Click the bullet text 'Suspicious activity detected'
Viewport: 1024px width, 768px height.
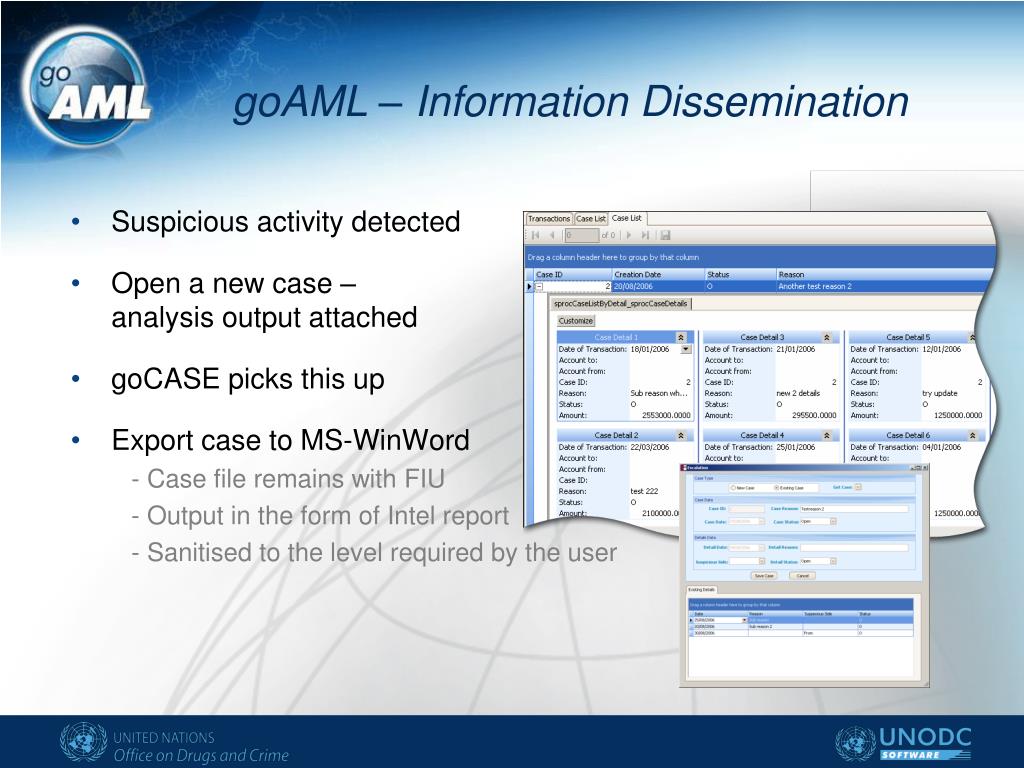pyautogui.click(x=285, y=222)
